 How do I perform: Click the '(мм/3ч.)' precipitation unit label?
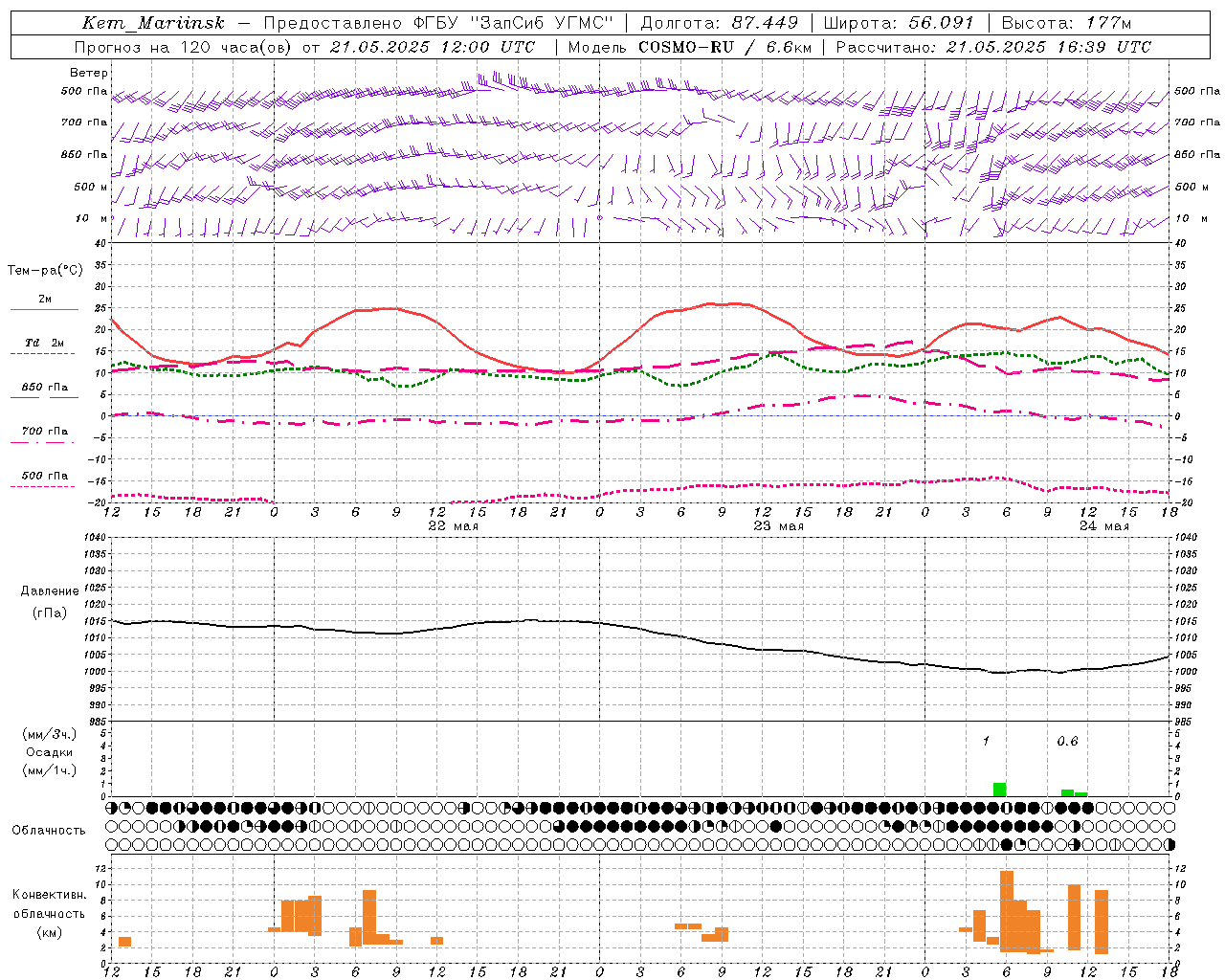tap(50, 734)
